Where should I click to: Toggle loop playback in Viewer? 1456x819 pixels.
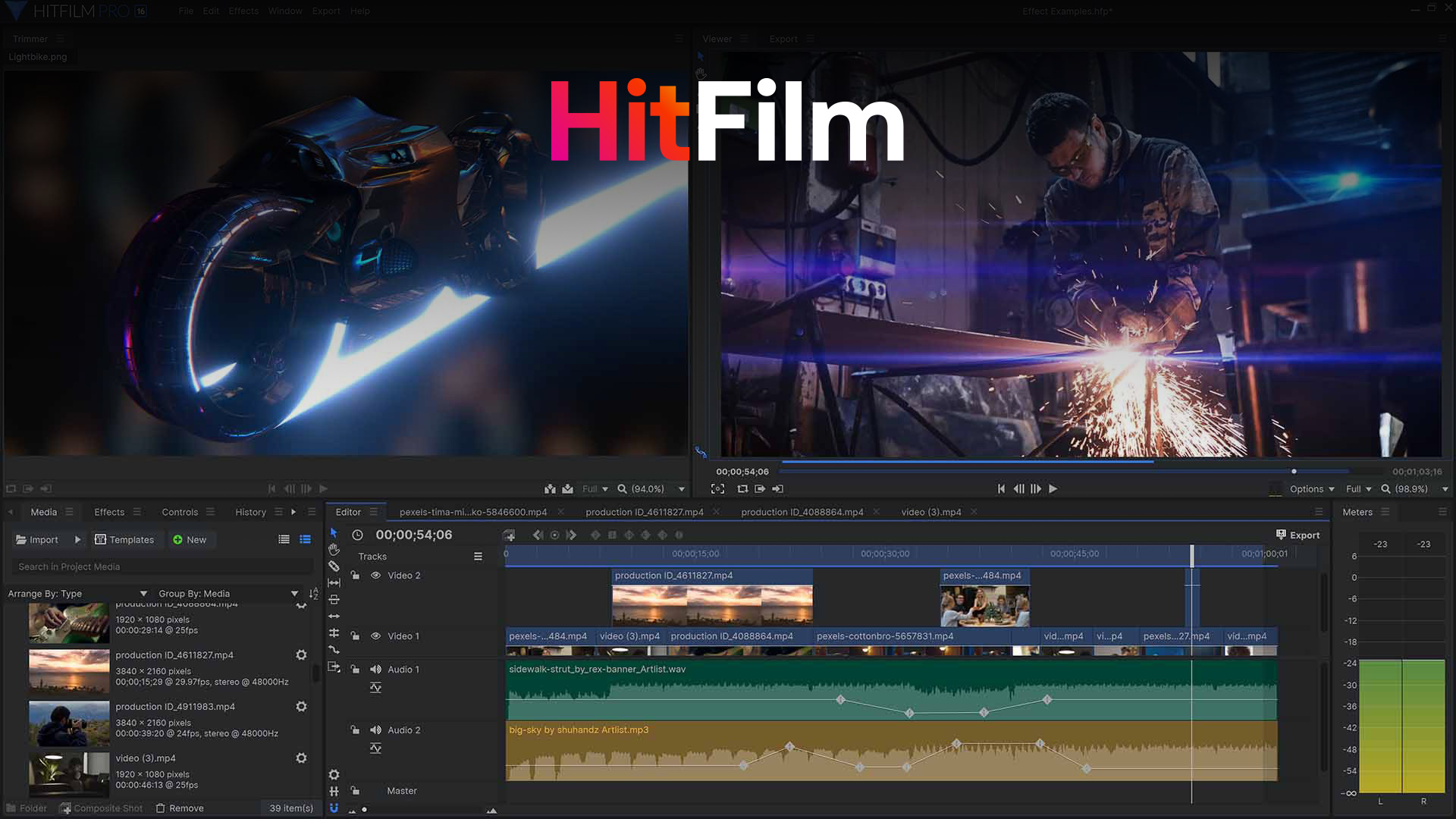tap(742, 489)
